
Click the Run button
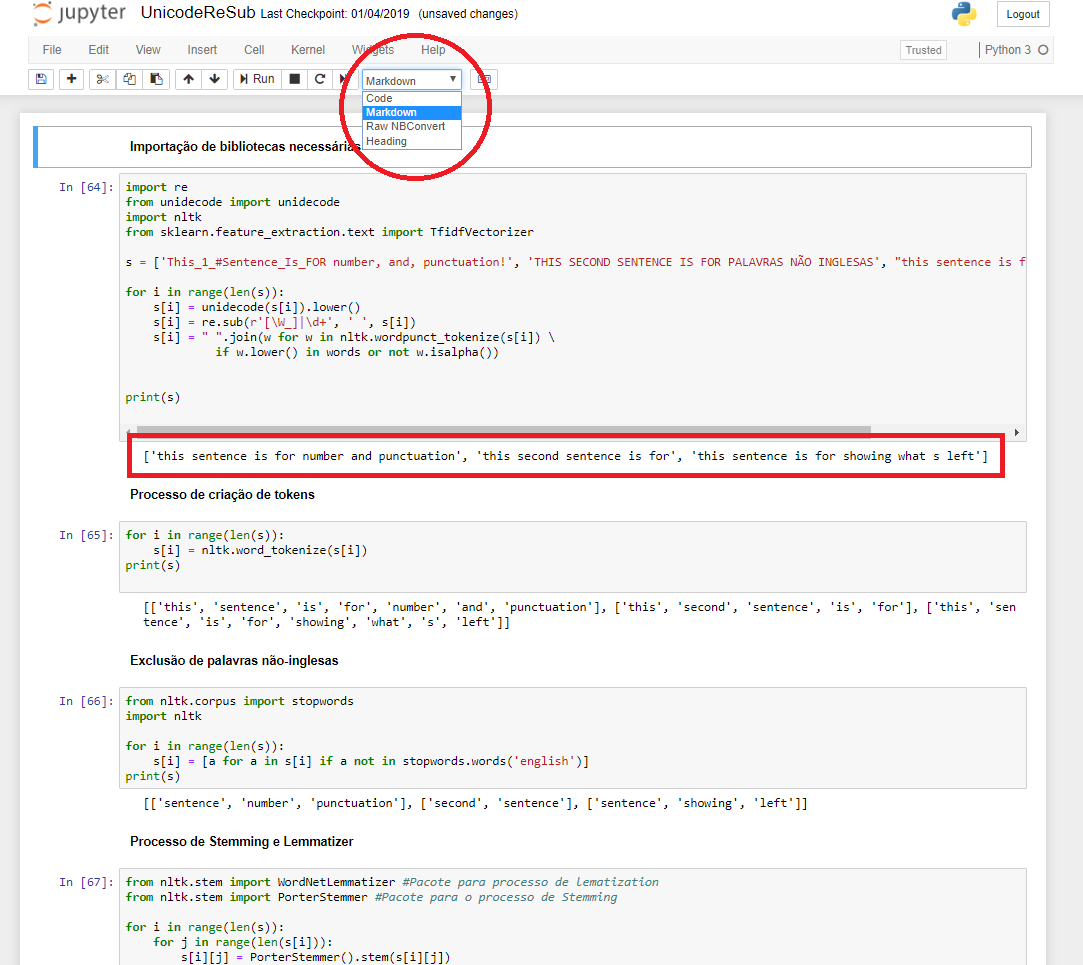click(256, 79)
